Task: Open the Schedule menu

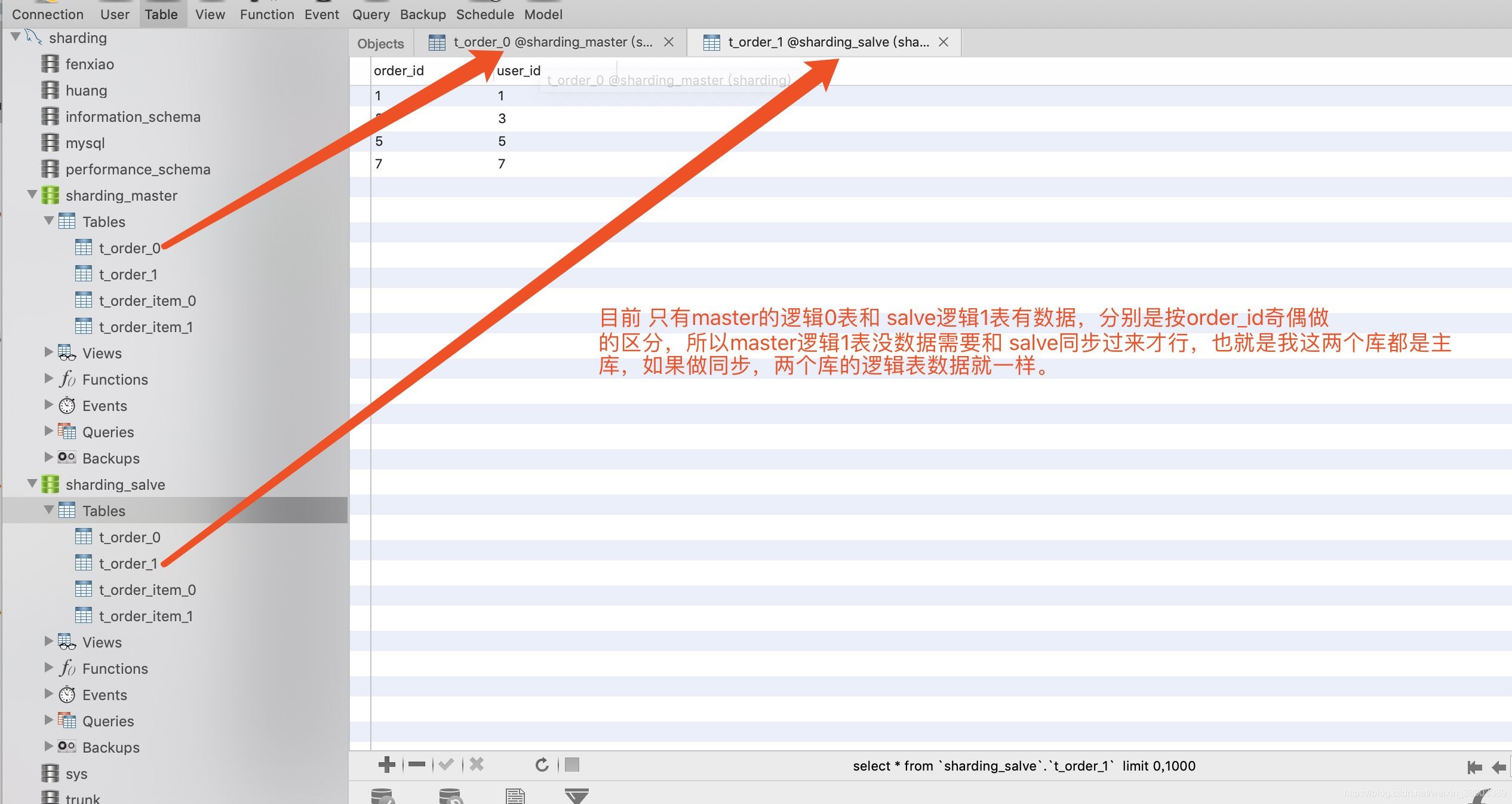Action: pyautogui.click(x=485, y=14)
